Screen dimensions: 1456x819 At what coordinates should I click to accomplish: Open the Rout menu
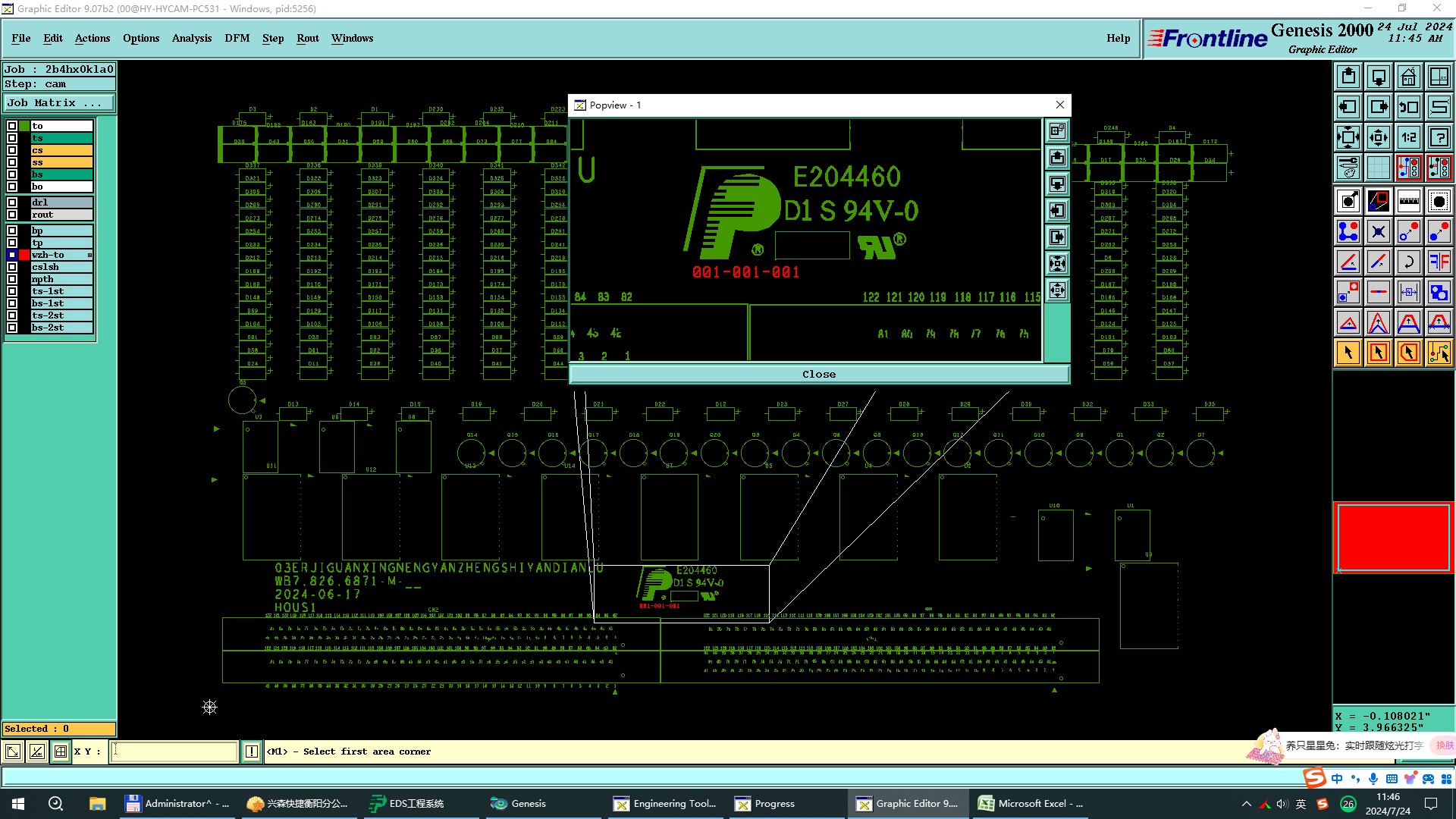[307, 38]
